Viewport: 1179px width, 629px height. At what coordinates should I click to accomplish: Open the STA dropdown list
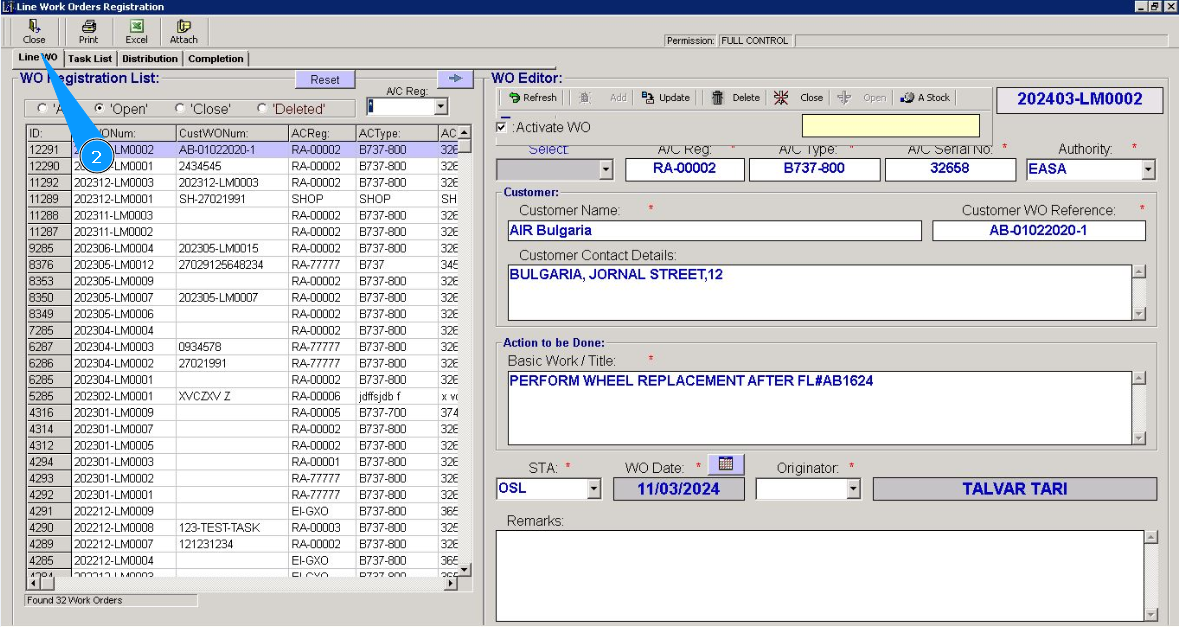[594, 489]
